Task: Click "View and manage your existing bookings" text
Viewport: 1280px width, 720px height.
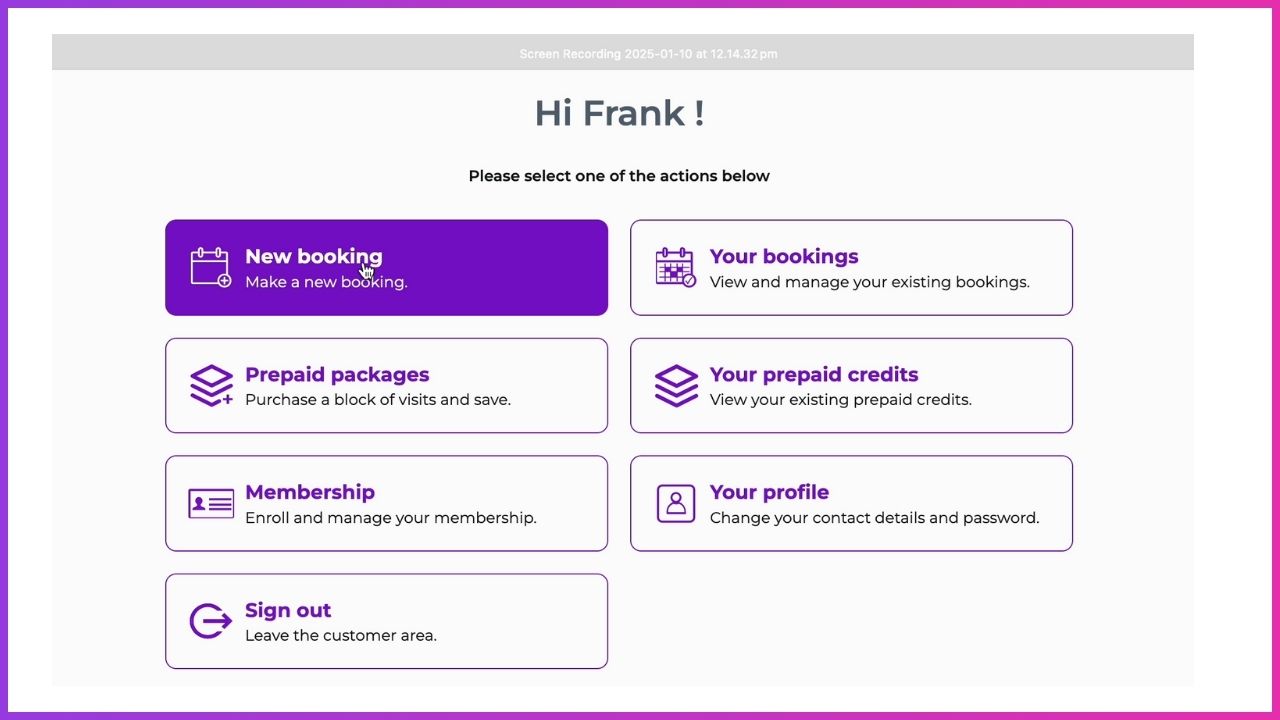Action: coord(869,282)
